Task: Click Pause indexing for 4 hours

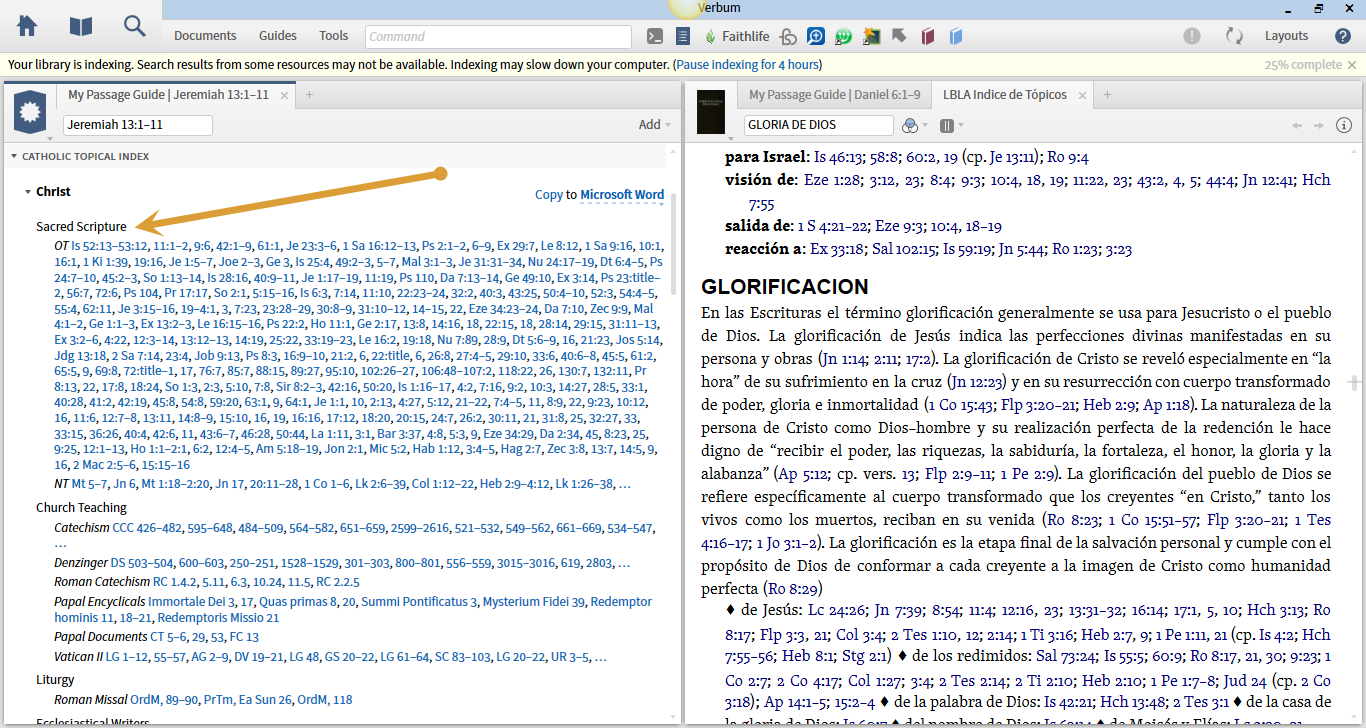Action: 747,65
